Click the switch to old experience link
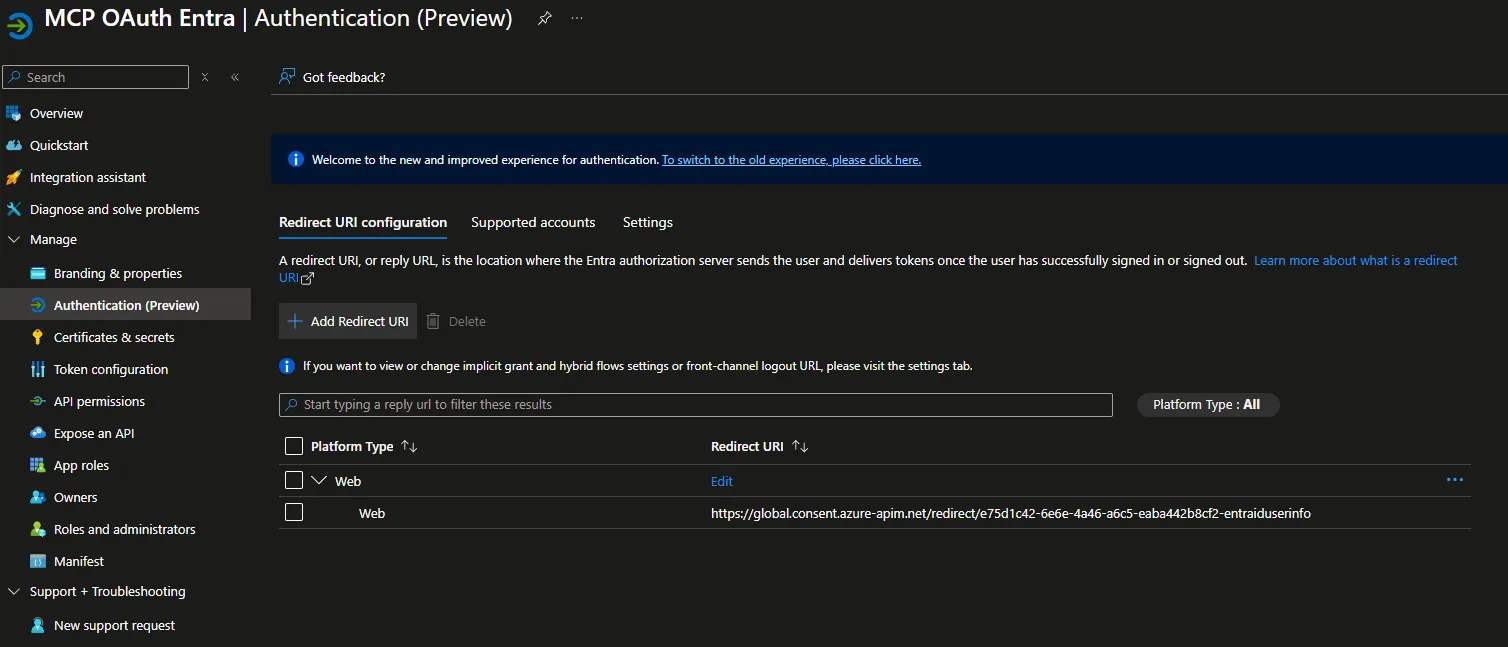Image resolution: width=1508 pixels, height=647 pixels. click(x=791, y=160)
